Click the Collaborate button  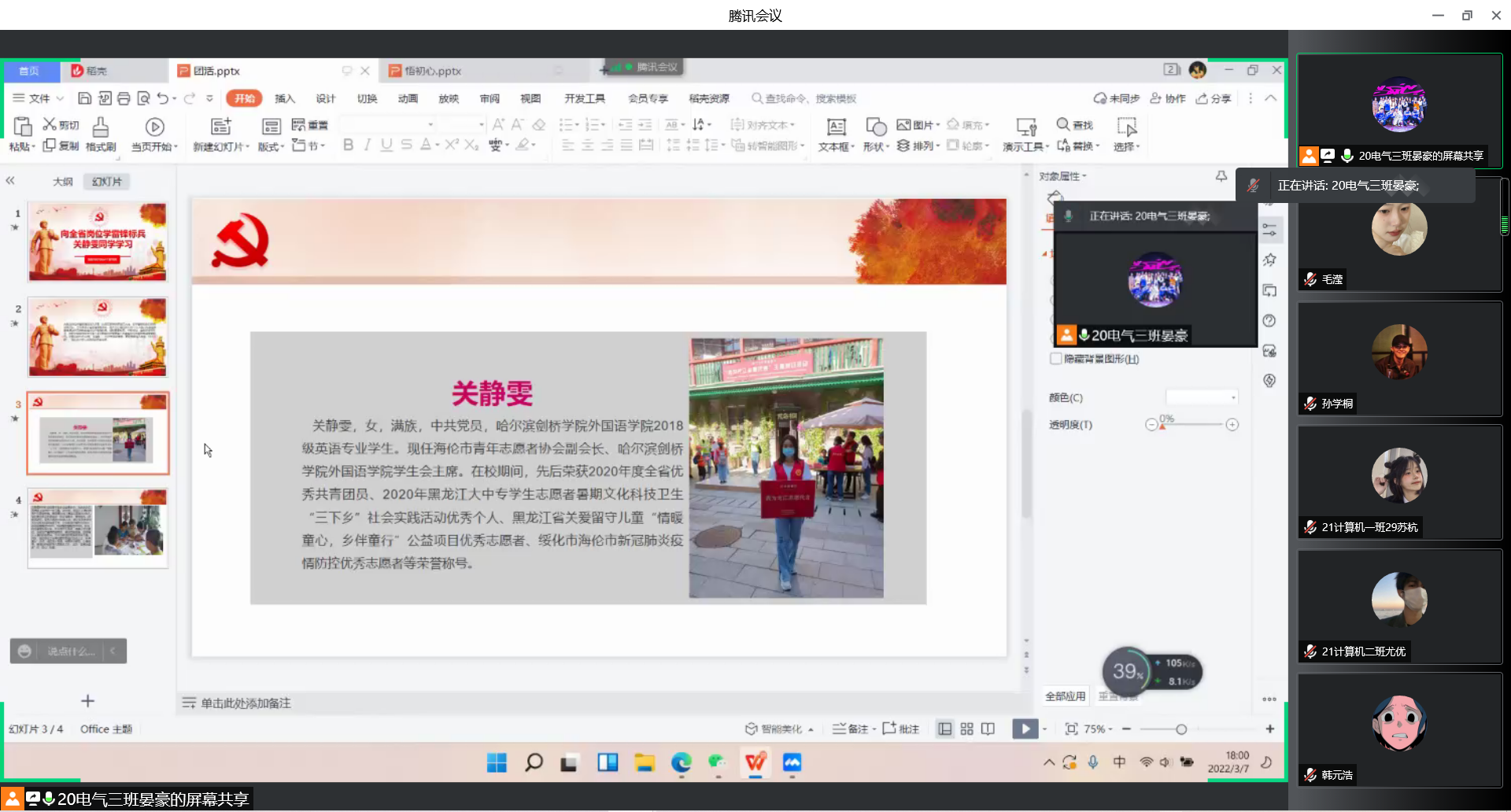tap(1168, 98)
